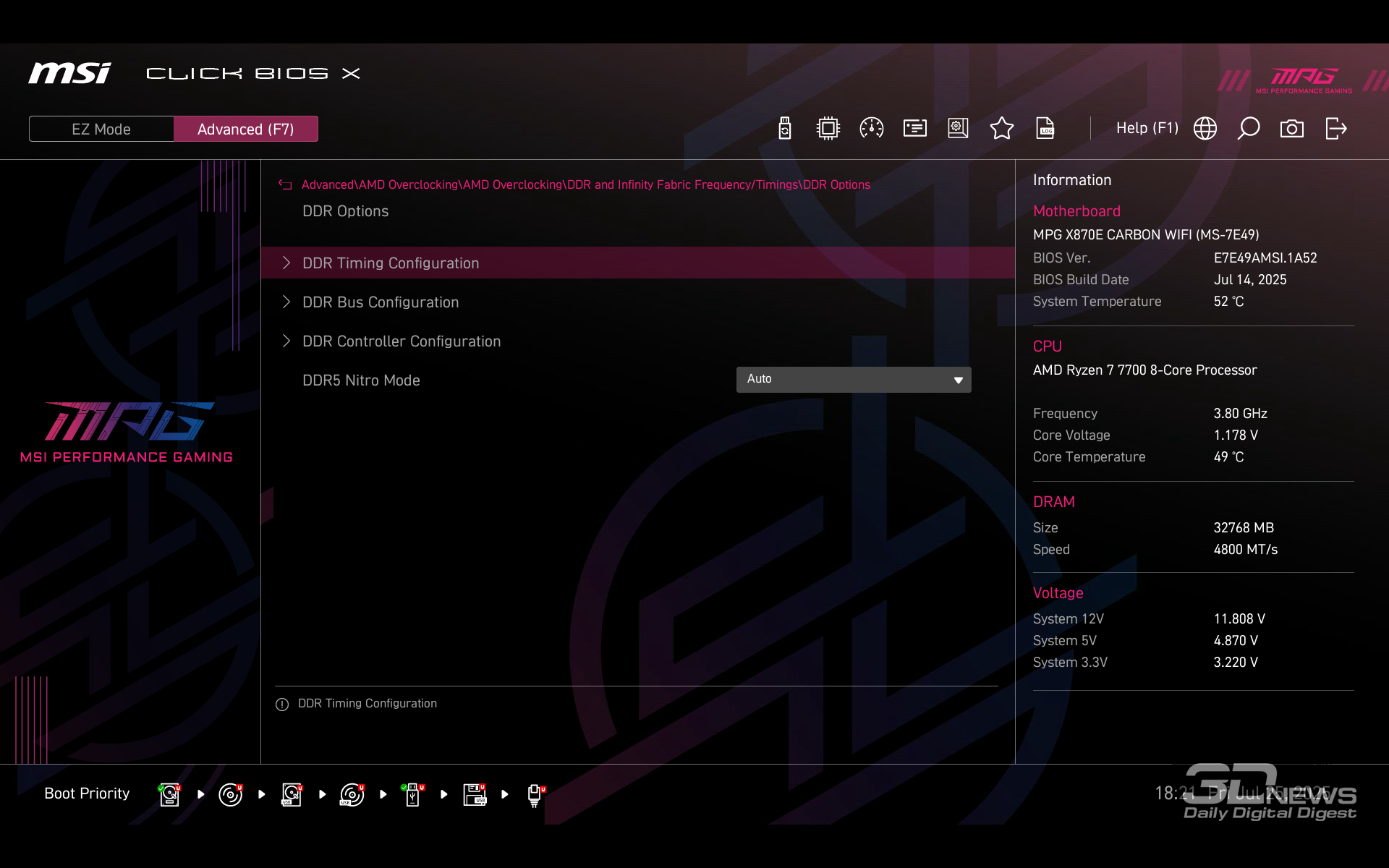Screen dimensions: 1389x868
Task: Select the USB key boot device icon
Action: coord(413,794)
